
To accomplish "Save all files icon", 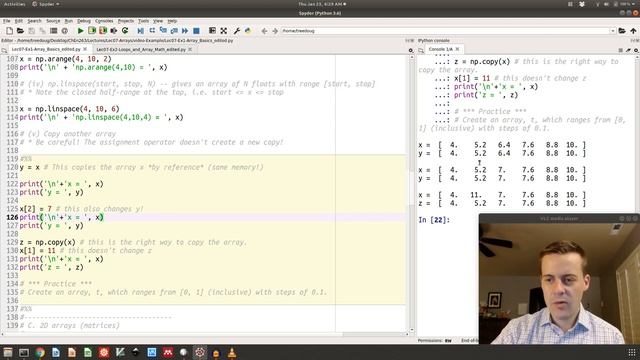I will (x=42, y=31).
